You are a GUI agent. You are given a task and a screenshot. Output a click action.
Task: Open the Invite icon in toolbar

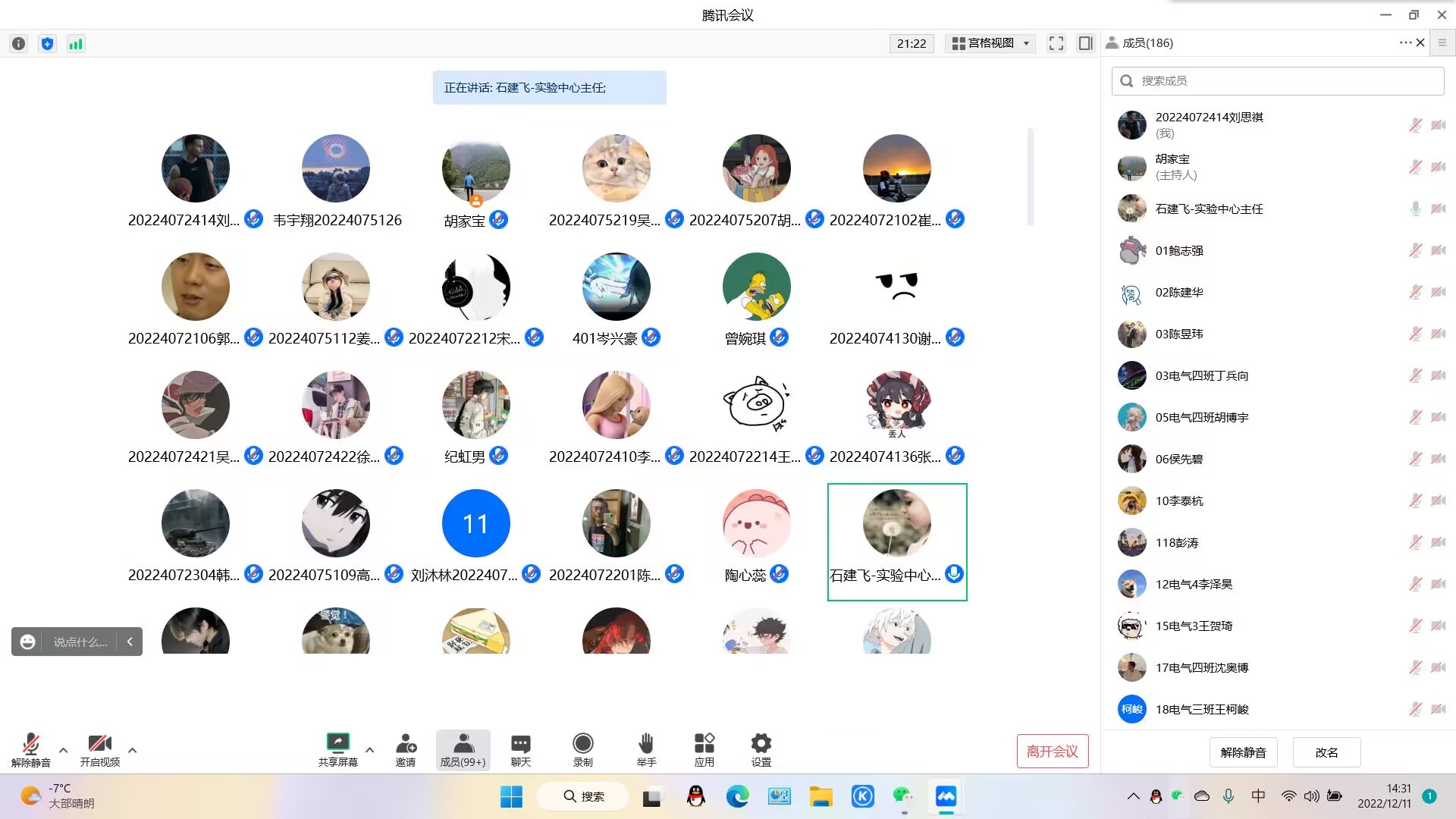point(406,749)
